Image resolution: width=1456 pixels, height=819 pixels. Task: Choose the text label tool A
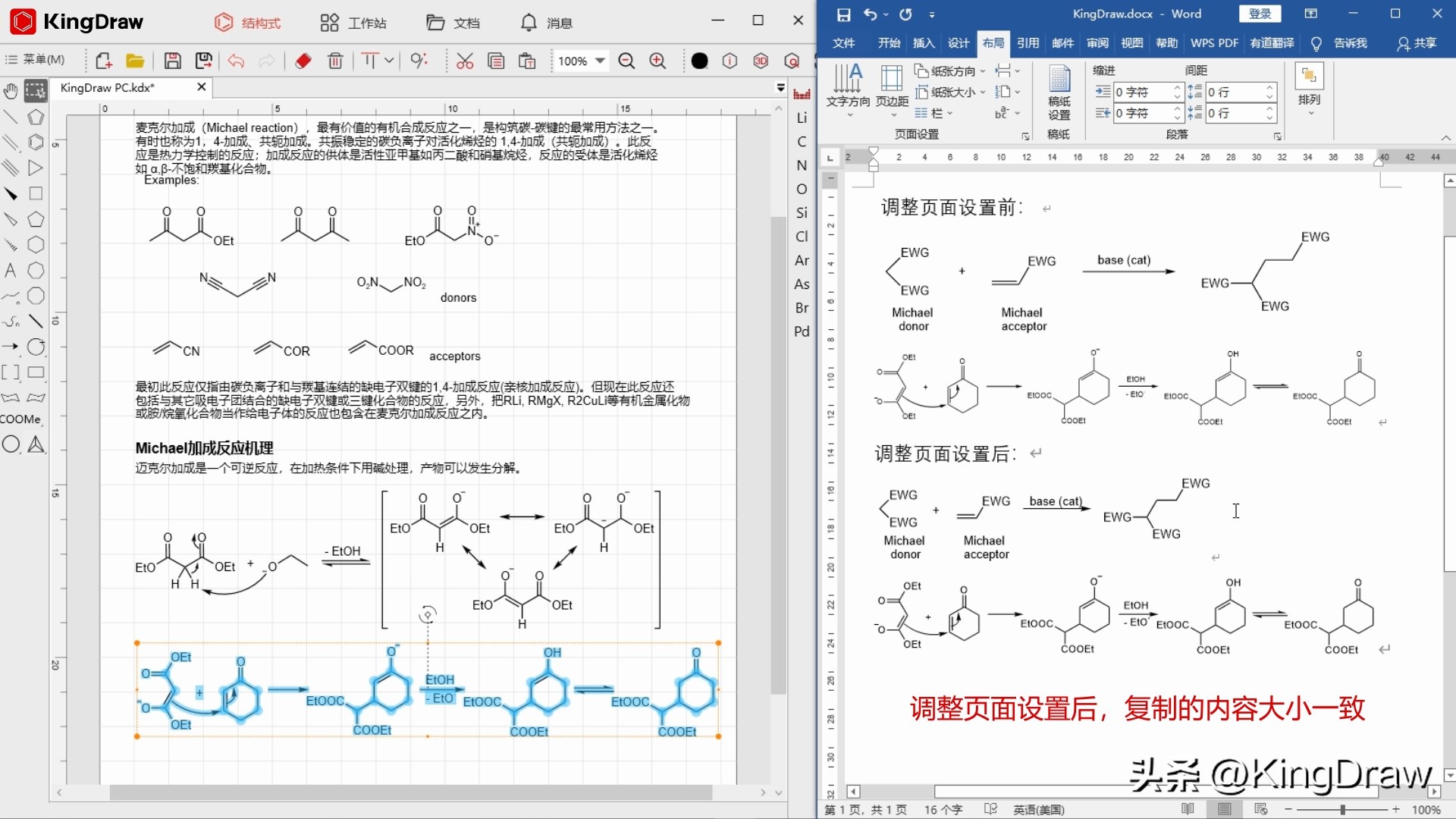(x=11, y=271)
